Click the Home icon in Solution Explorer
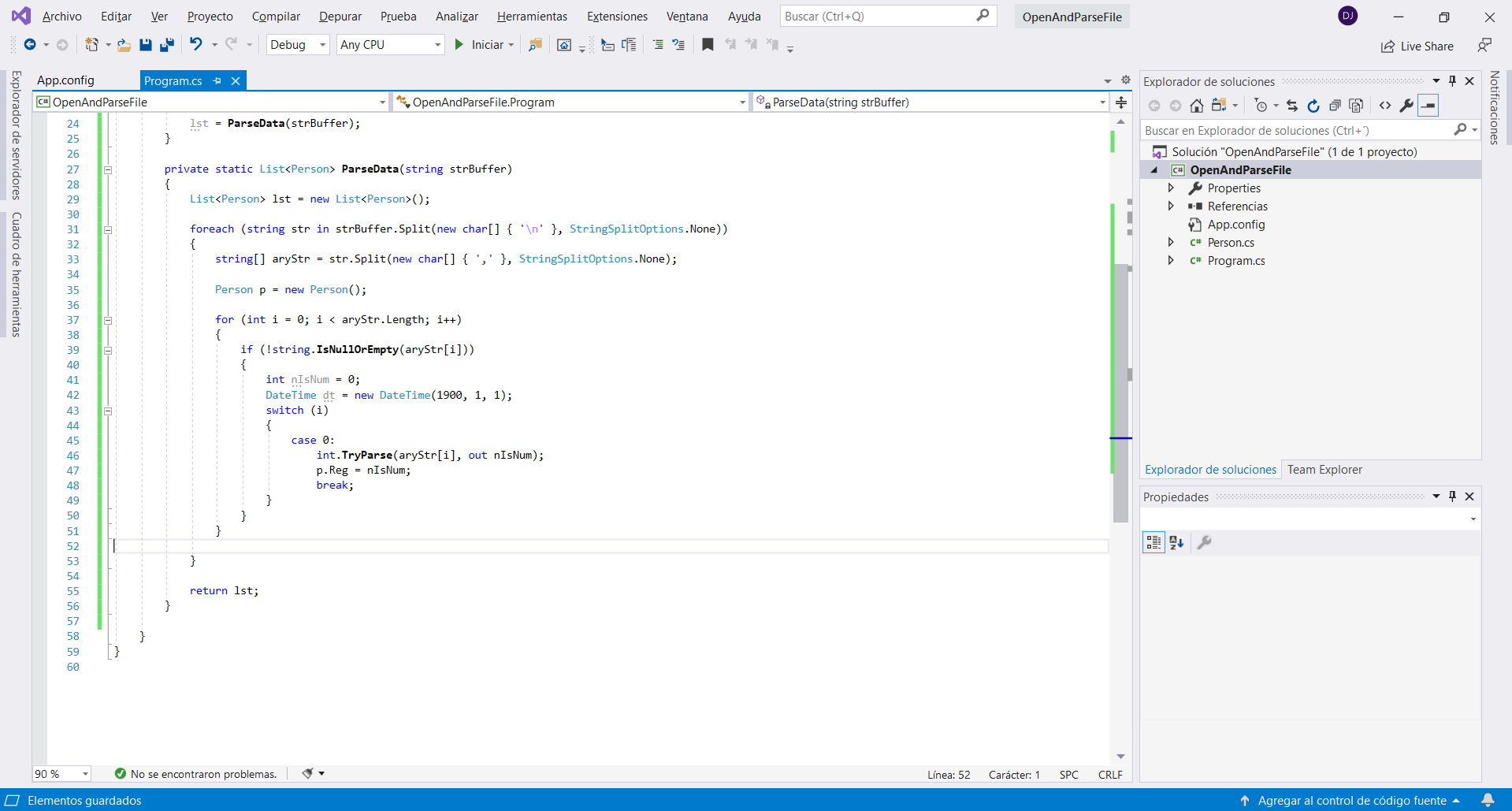Screen dimensions: 1512x811 pos(1197,106)
